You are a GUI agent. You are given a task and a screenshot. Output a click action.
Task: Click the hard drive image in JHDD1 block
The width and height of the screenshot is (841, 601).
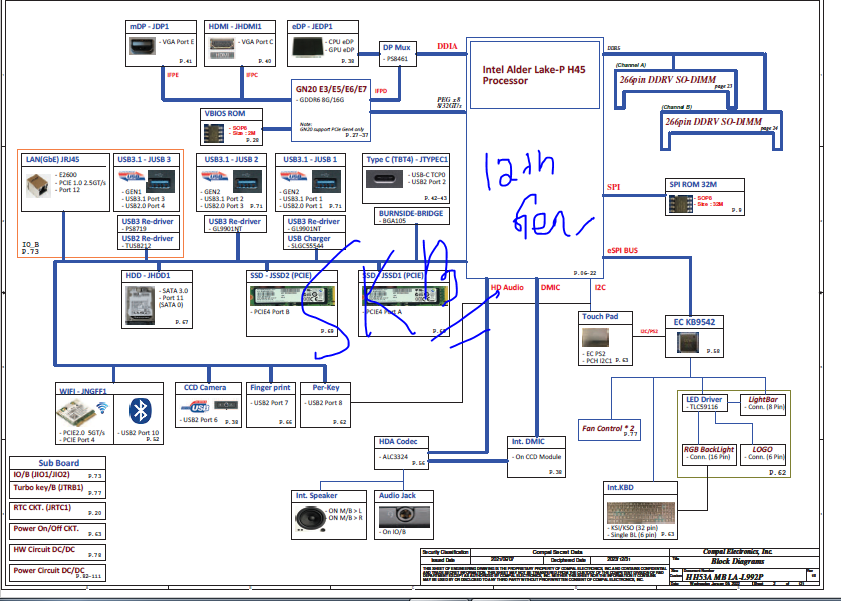[x=140, y=306]
